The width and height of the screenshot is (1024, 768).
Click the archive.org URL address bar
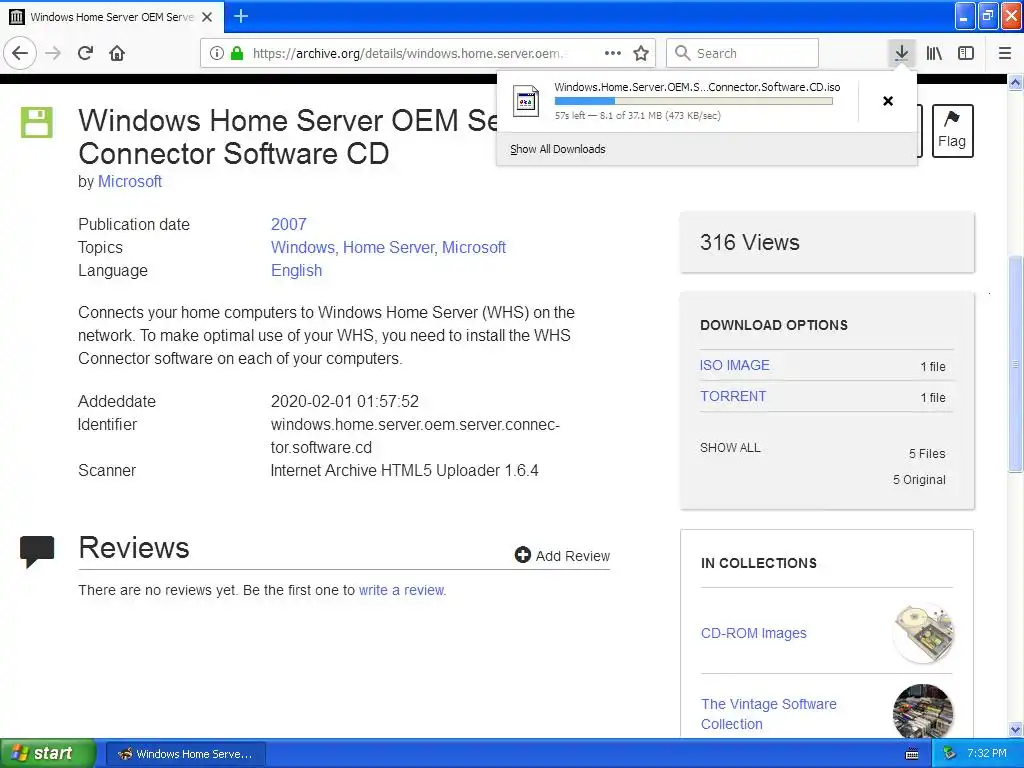pyautogui.click(x=410, y=54)
